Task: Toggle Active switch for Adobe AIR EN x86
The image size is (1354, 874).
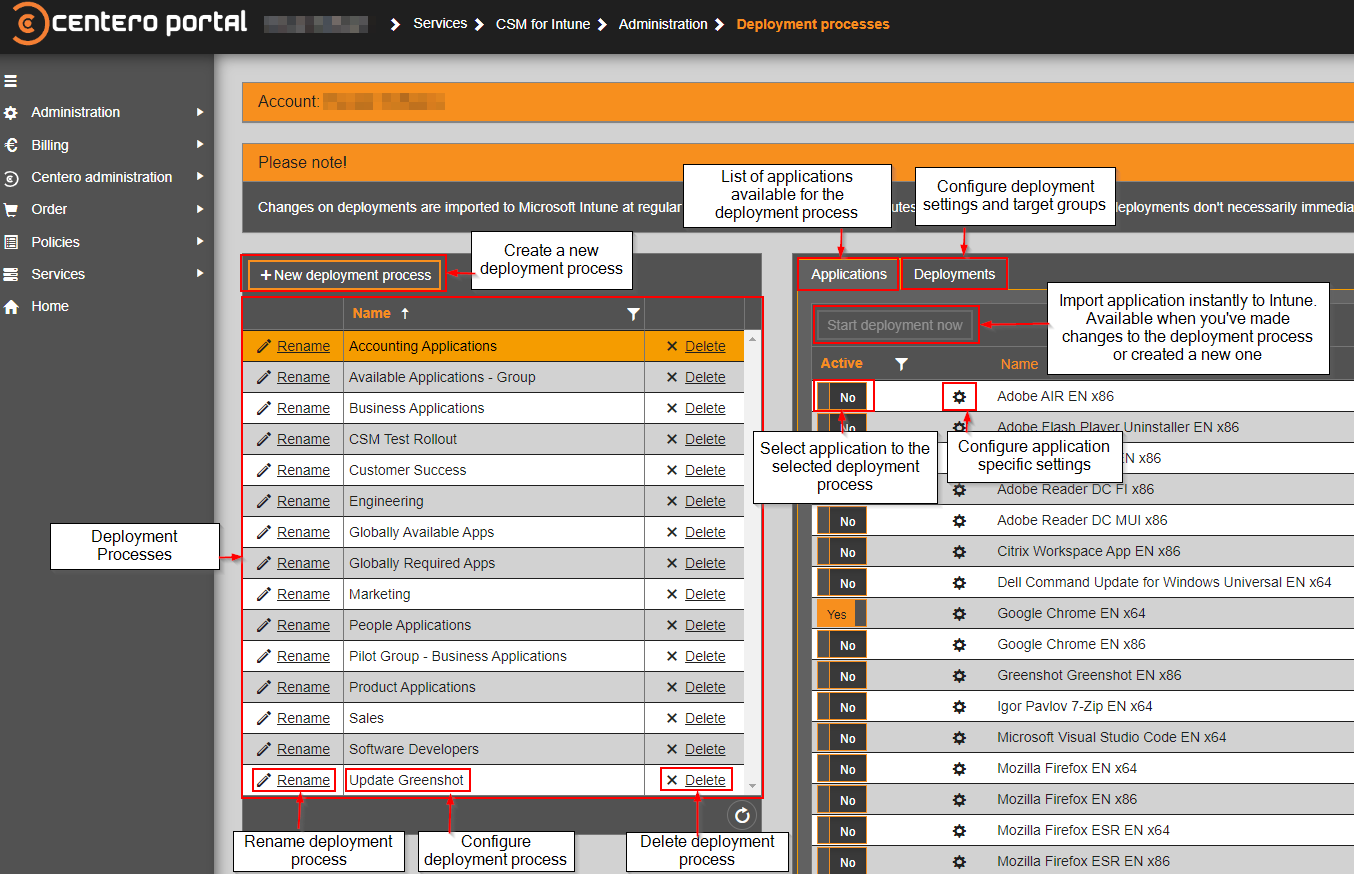Action: coord(842,397)
